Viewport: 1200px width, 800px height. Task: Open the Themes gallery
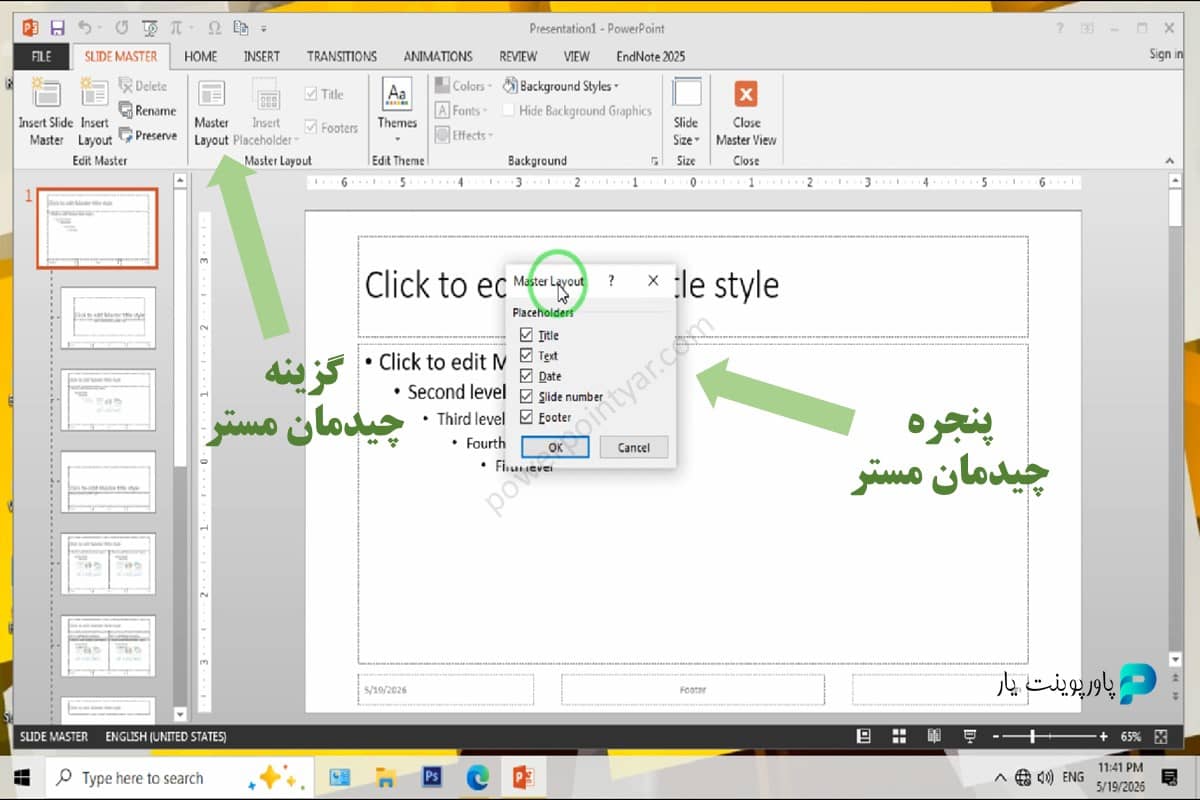coord(397,112)
